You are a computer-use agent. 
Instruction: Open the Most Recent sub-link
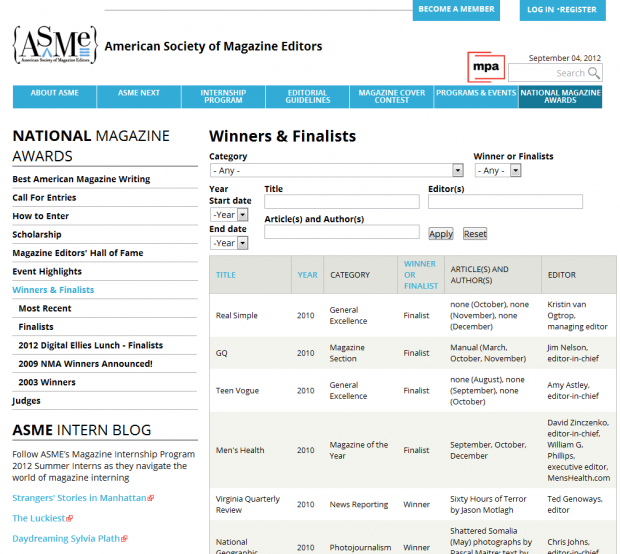[45, 308]
